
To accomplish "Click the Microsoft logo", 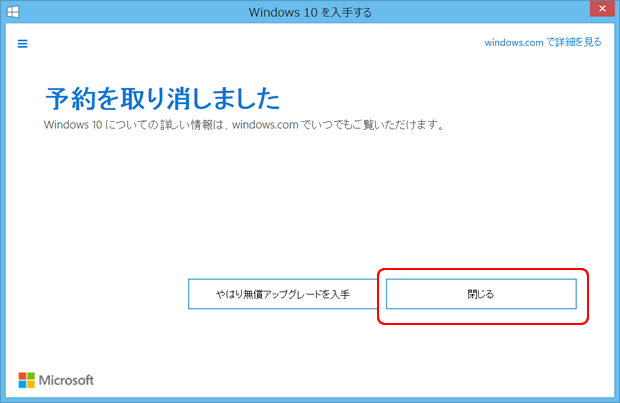I will [56, 380].
